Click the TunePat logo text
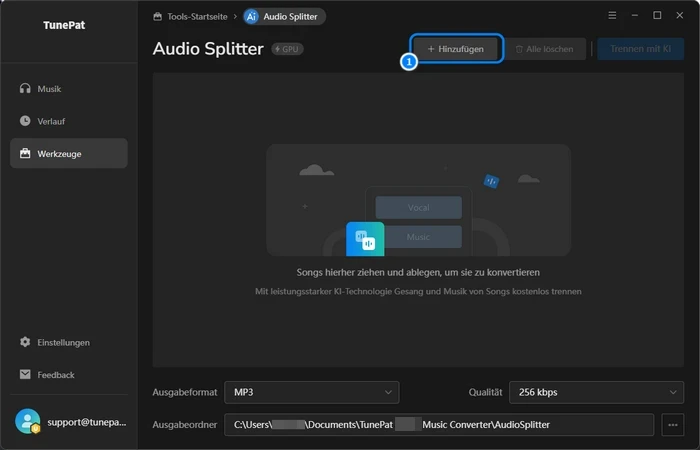 pos(64,25)
